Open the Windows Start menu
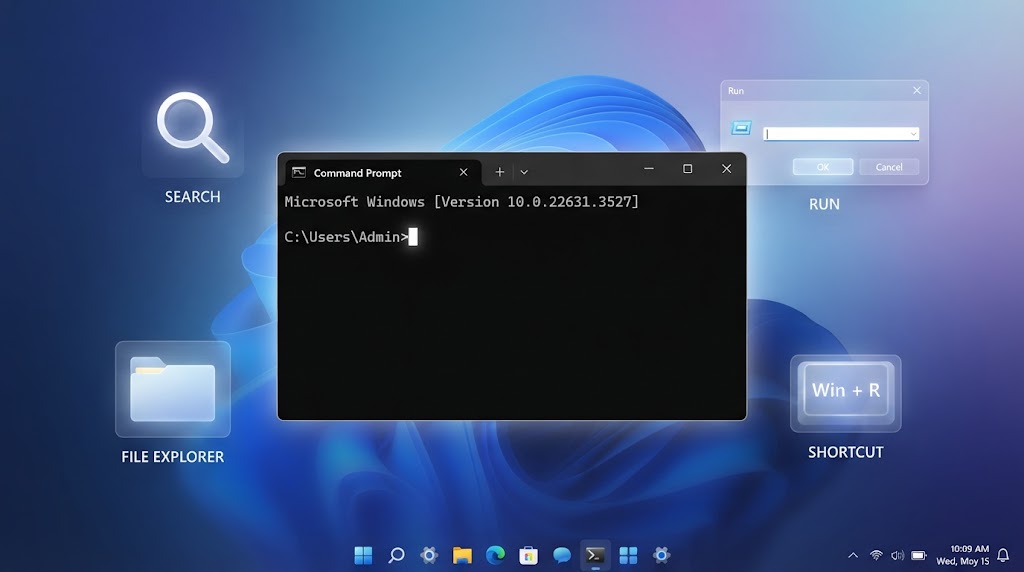This screenshot has width=1024, height=572. pyautogui.click(x=363, y=555)
